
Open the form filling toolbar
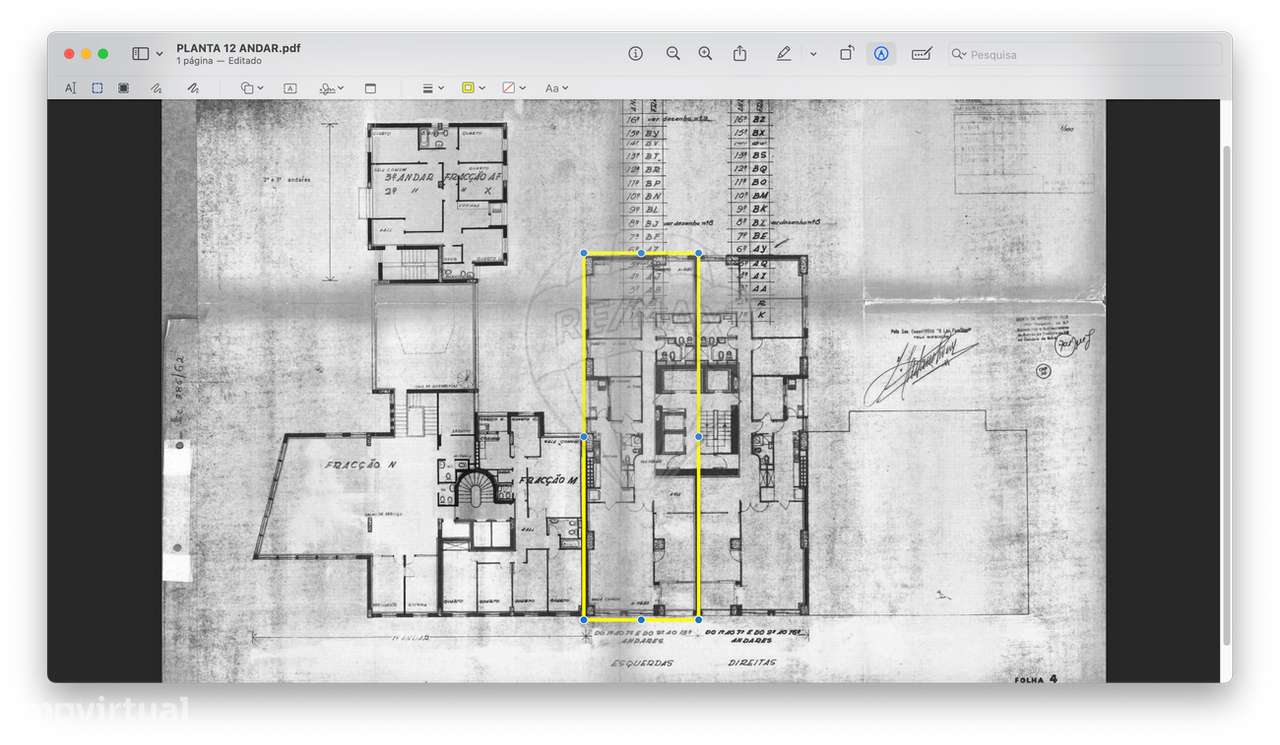tap(922, 54)
